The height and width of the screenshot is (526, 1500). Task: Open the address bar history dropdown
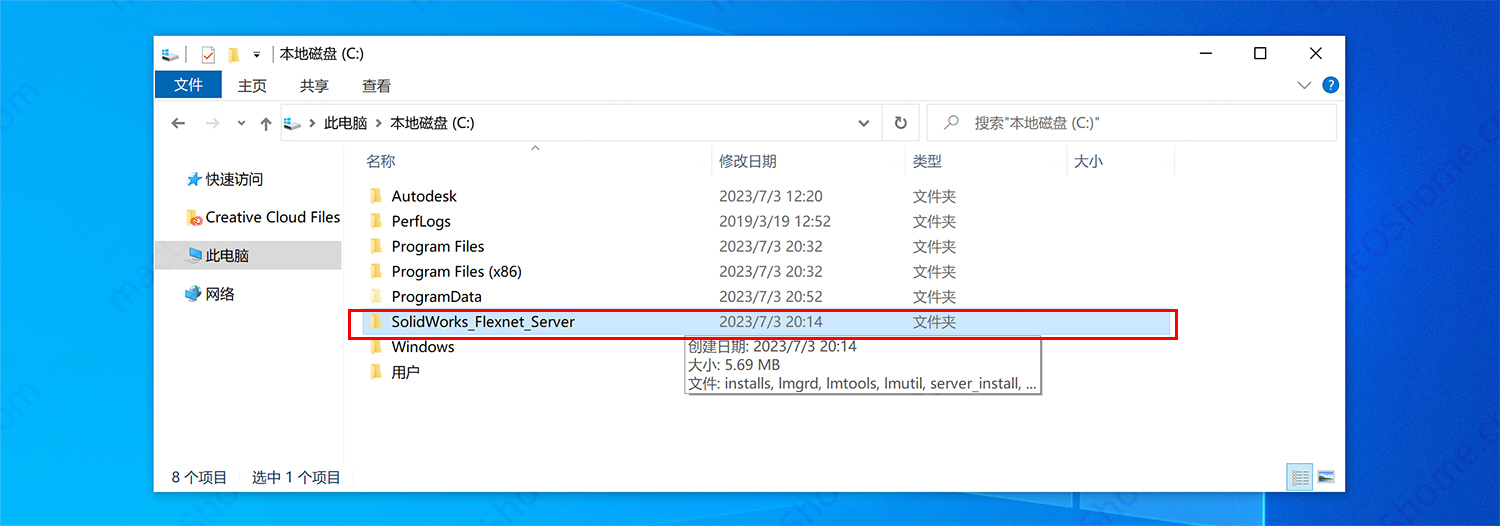864,123
